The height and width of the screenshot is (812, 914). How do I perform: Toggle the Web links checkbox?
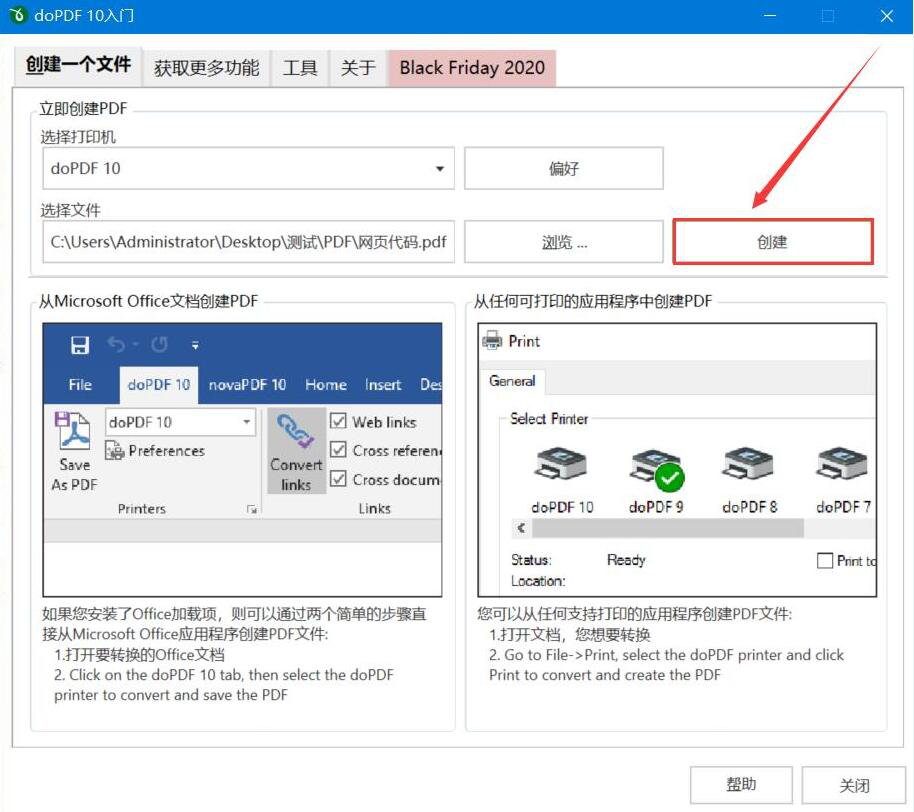click(338, 421)
